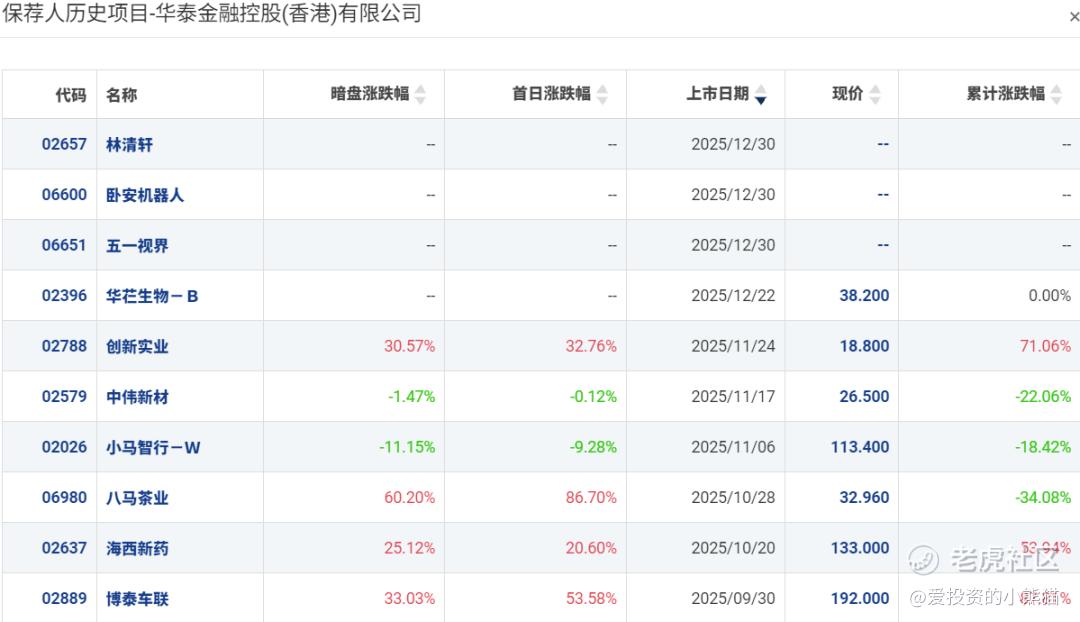Open stock code 06980
The image size is (1080, 622).
(64, 497)
